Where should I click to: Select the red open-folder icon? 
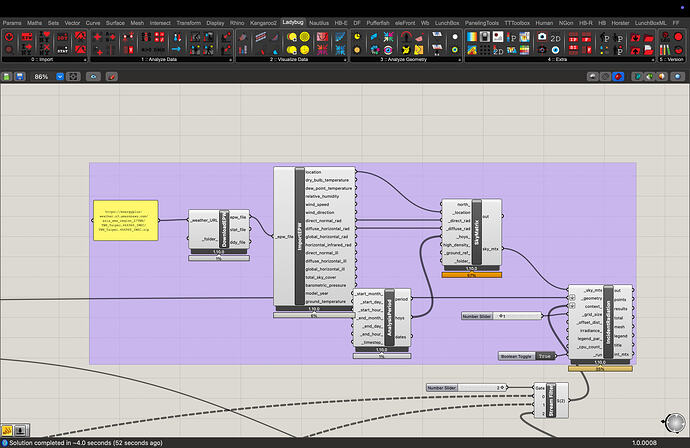[x=649, y=38]
